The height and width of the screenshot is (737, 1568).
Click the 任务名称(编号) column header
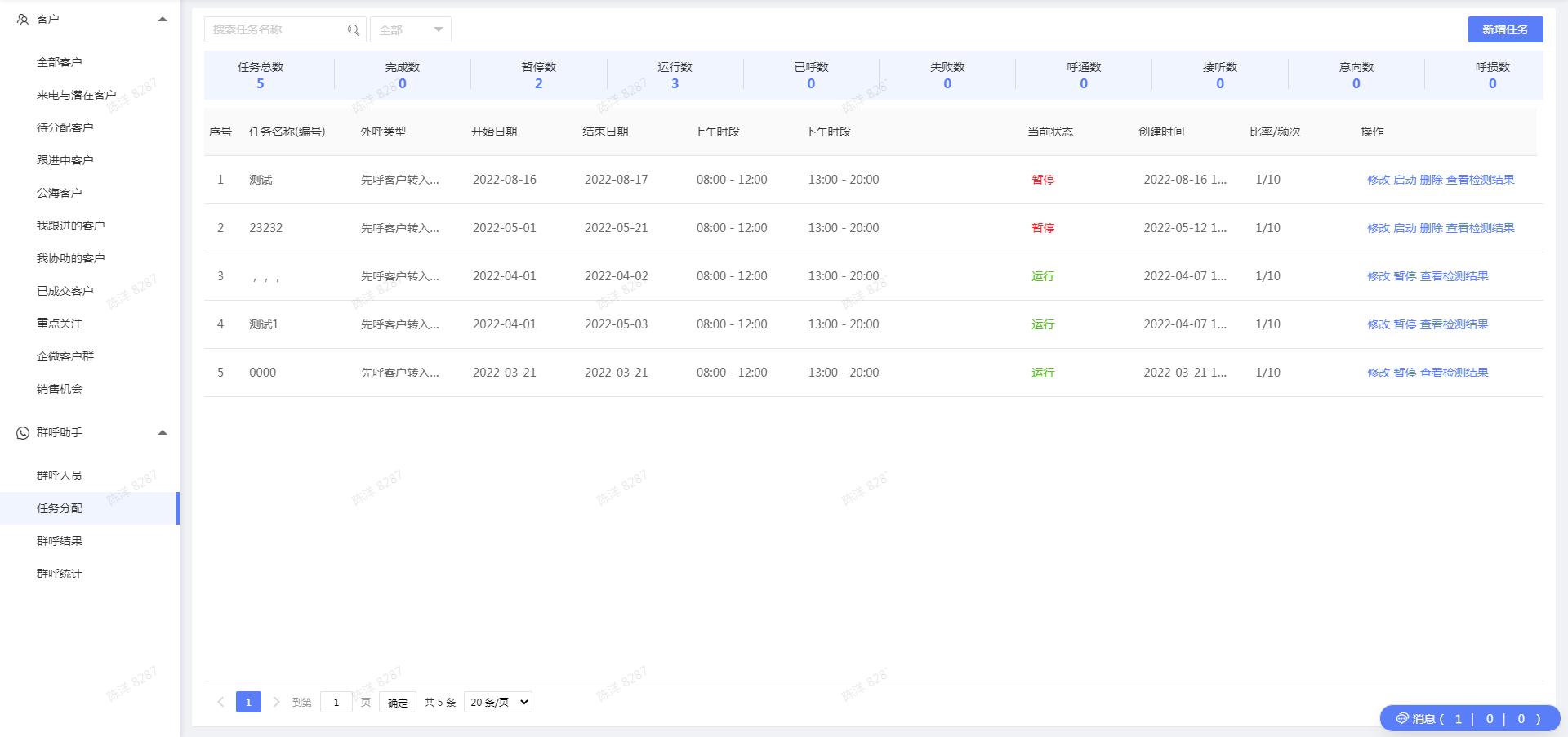pyautogui.click(x=287, y=132)
